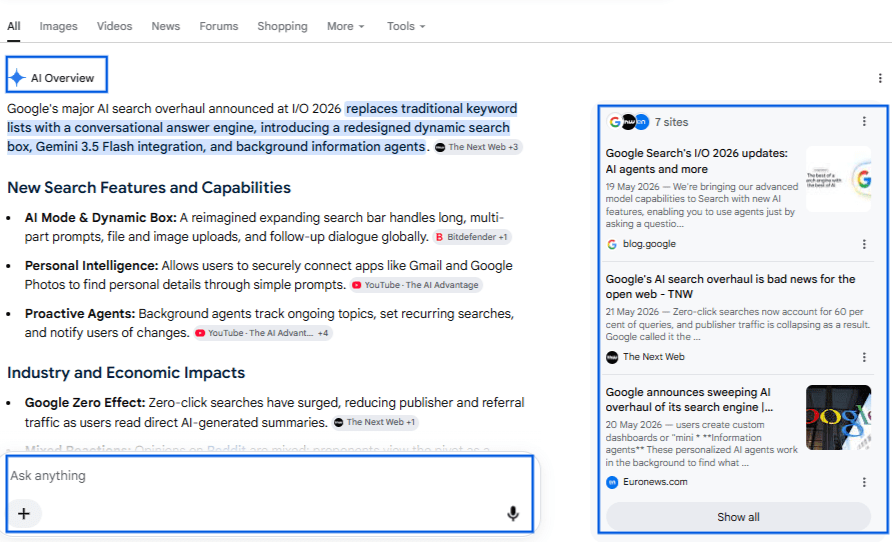Open the TNW bad news for open web article
892x542 pixels.
730,287
